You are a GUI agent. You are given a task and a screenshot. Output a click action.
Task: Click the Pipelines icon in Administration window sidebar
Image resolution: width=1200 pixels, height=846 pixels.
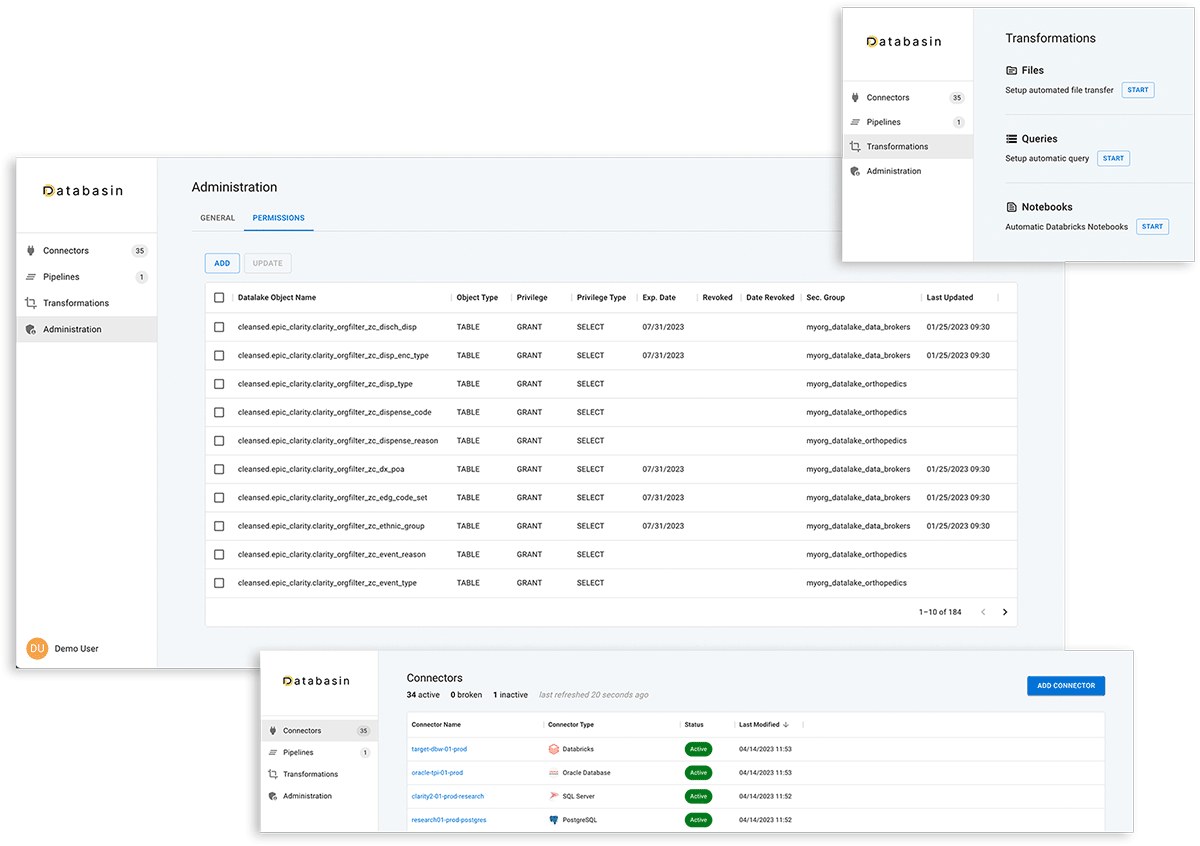click(31, 277)
